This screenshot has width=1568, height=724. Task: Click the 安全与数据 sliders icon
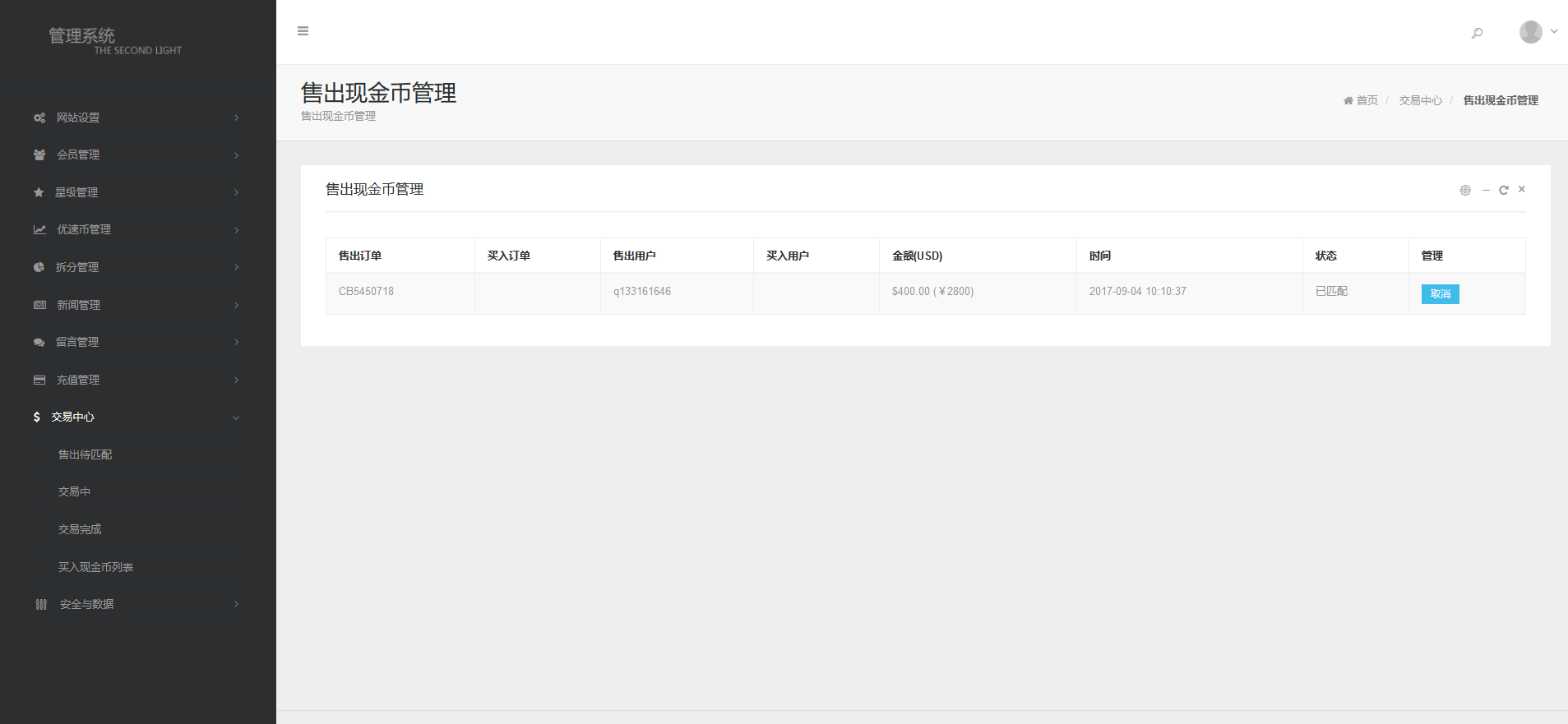(x=40, y=604)
